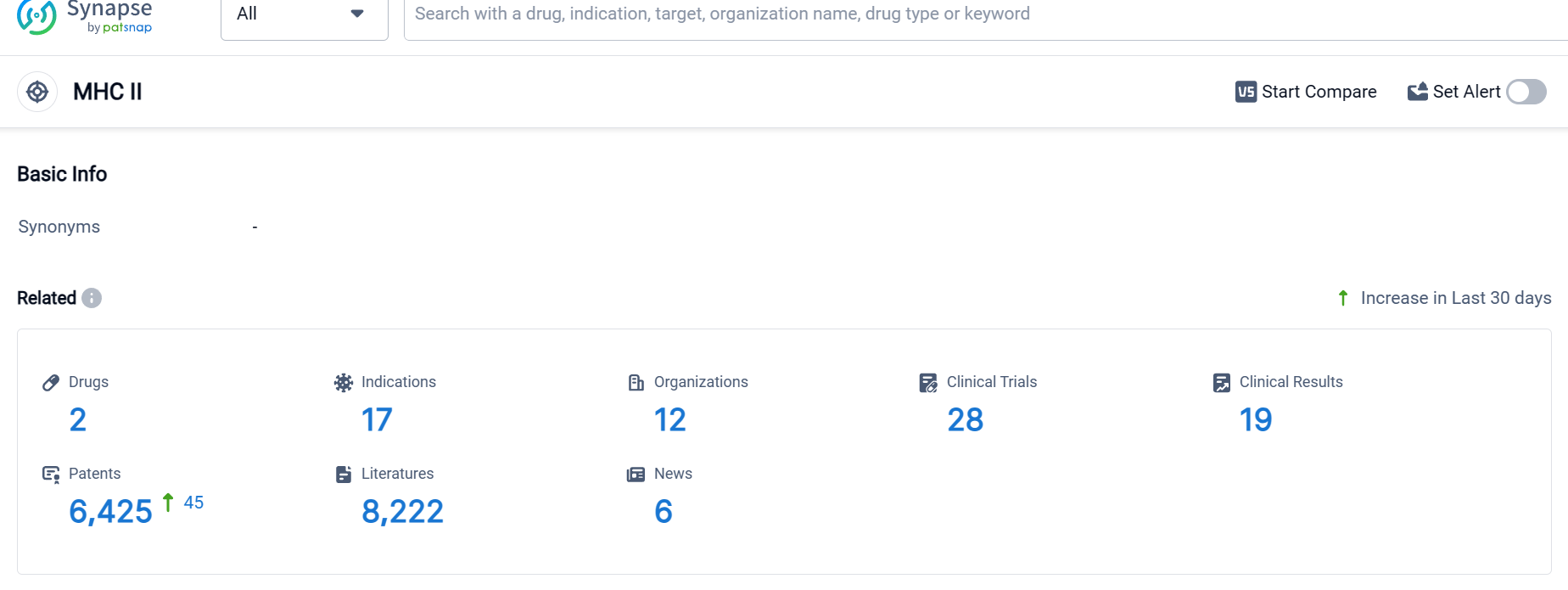Click the 45 patents increase indicator
1568x590 pixels.
(193, 503)
